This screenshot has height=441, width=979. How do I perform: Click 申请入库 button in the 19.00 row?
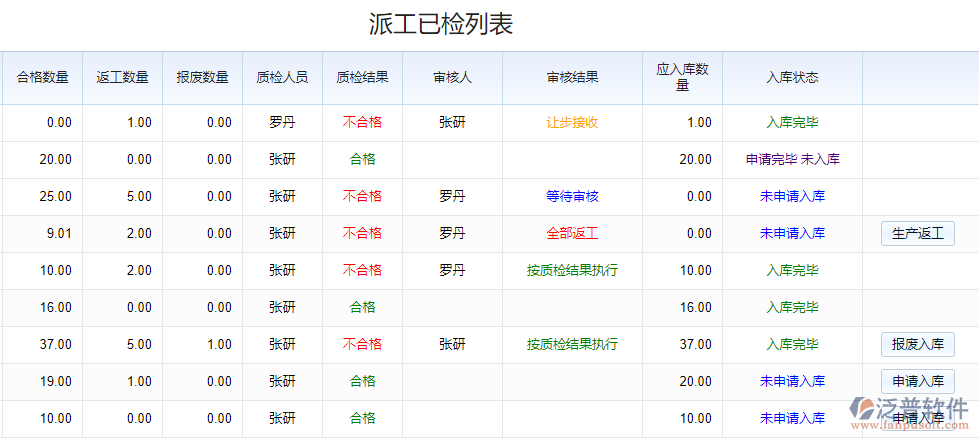(917, 381)
